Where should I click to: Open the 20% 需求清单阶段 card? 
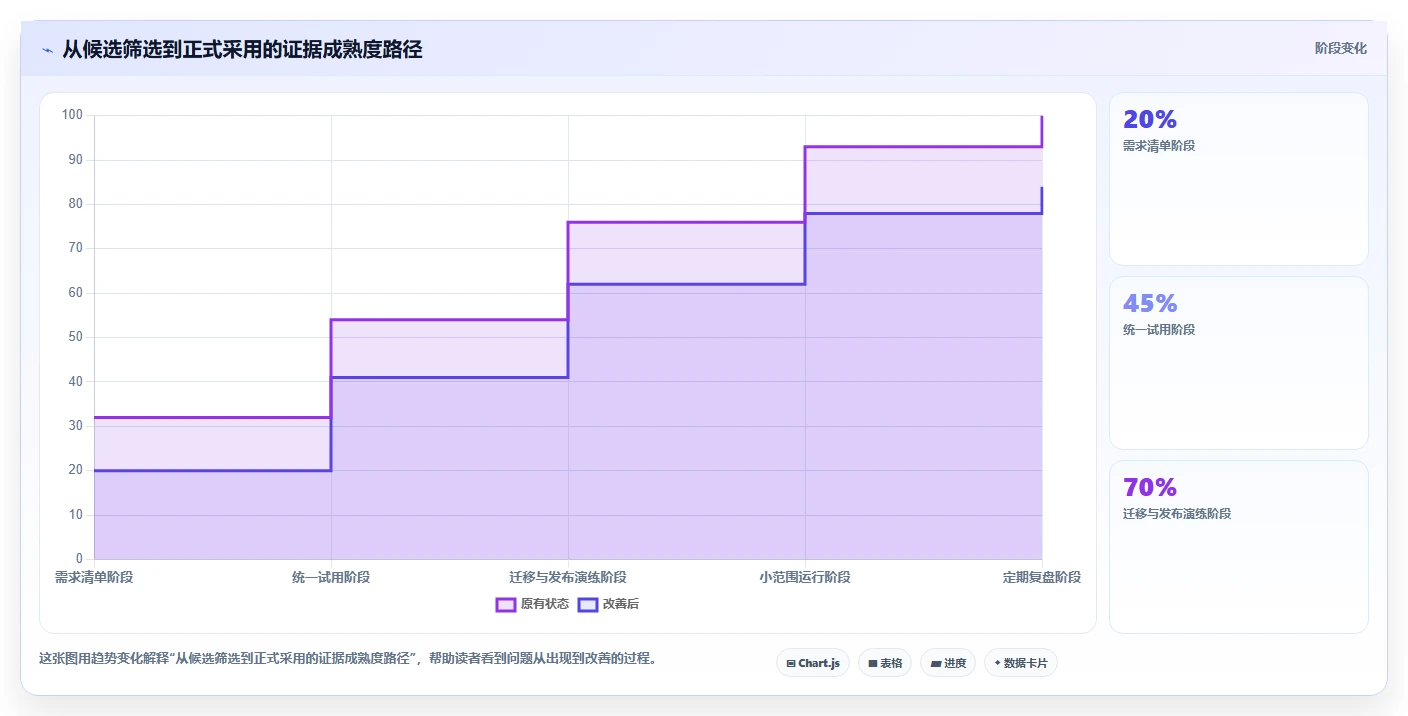point(1238,179)
